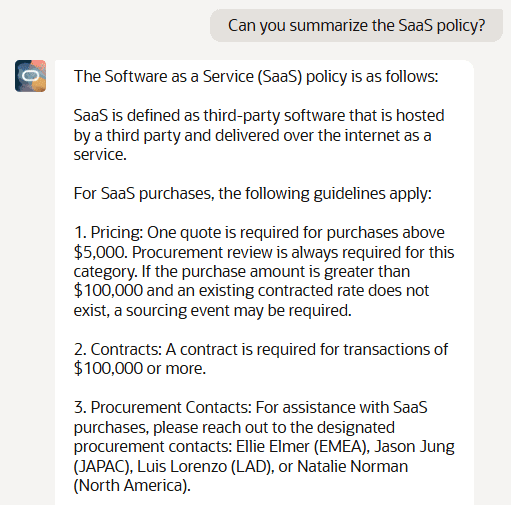Click the "2. Contracts" guideline label

tap(117, 350)
